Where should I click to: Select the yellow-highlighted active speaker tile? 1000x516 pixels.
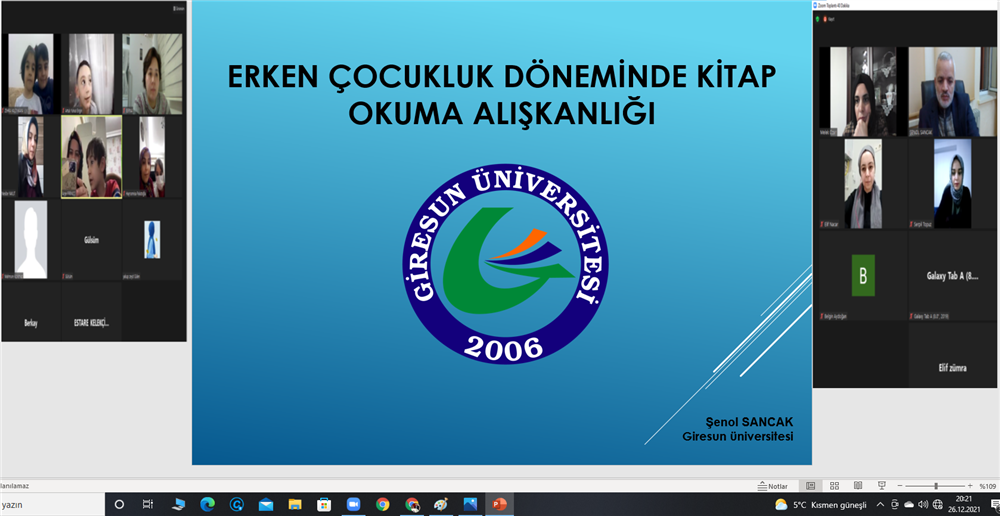pos(91,157)
